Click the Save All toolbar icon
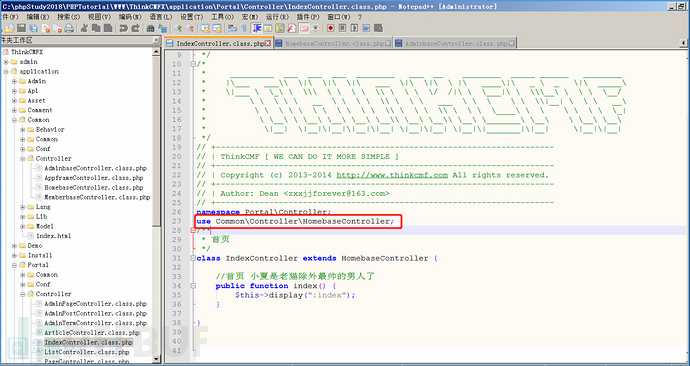The width and height of the screenshot is (690, 366). 33,28
